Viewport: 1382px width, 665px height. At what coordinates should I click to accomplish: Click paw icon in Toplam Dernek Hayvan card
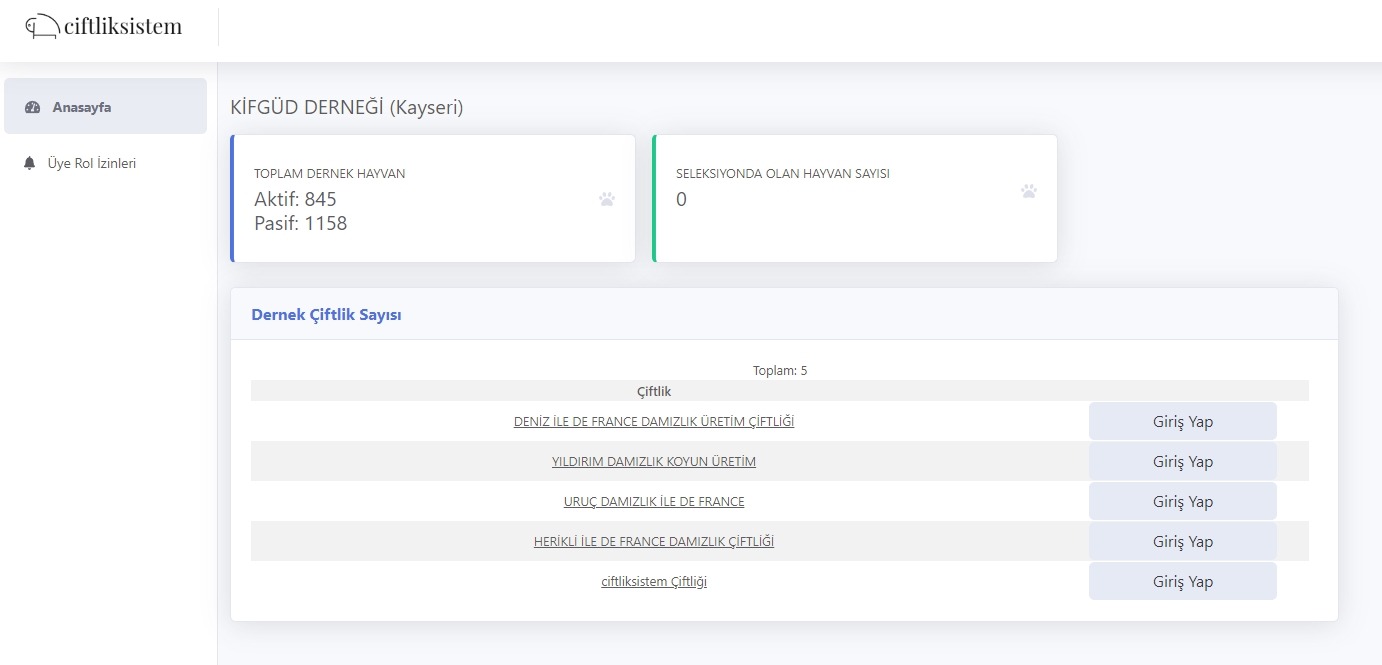(x=607, y=199)
